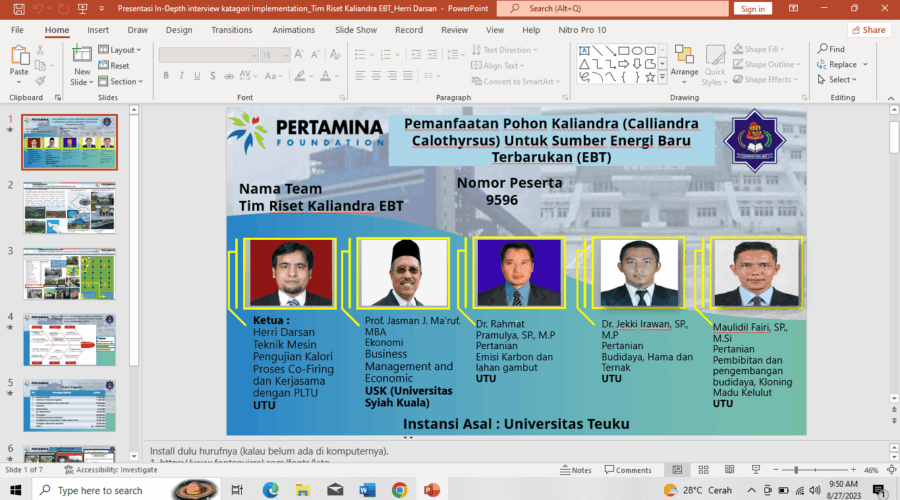Screen dimensions: 900x500
Task: Switch to Reading View icon
Action: click(730, 470)
